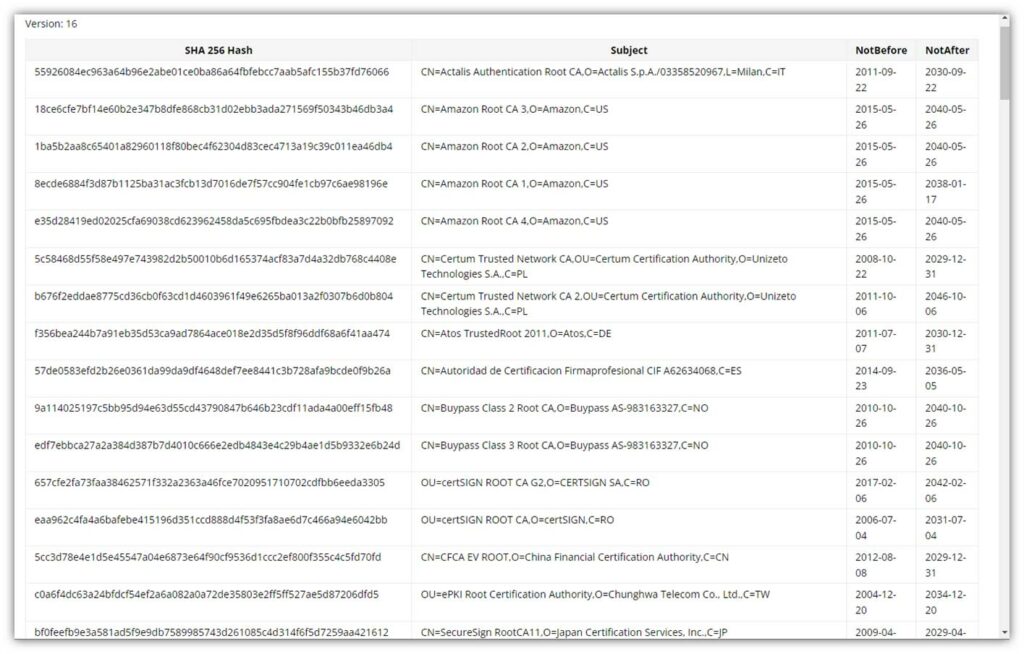The image size is (1024, 654).
Task: Click the scrollbar down arrow
Action: pyautogui.click(x=1004, y=632)
